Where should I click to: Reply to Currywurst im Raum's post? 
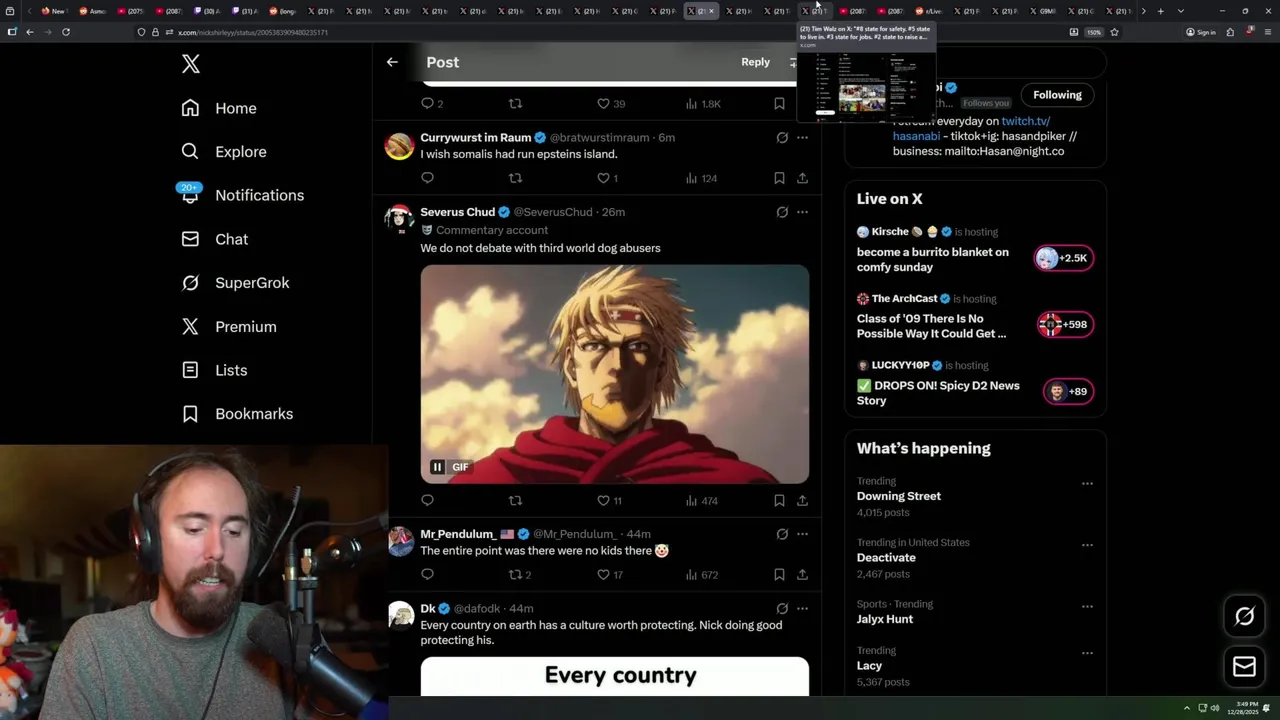[427, 178]
